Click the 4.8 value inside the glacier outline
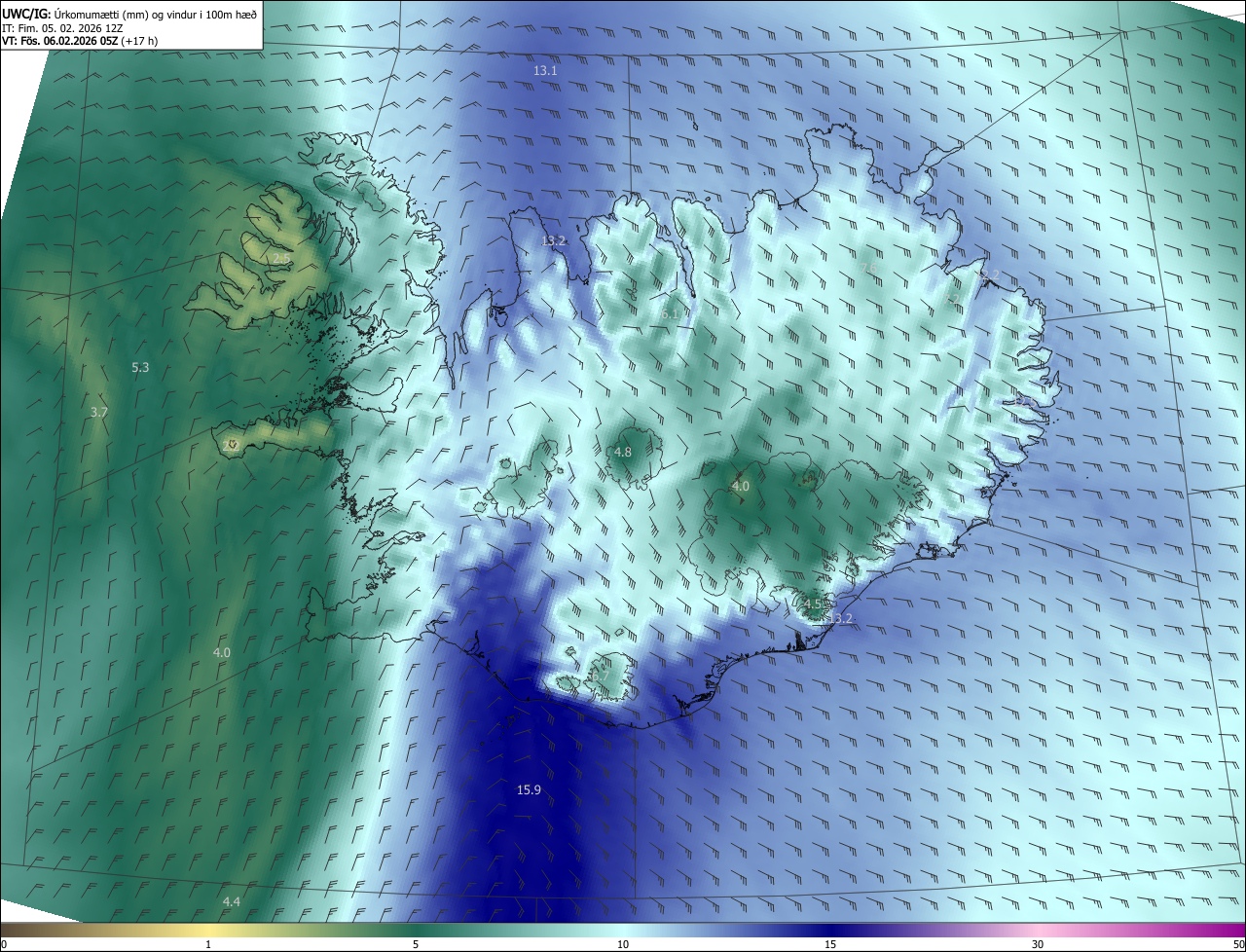The width and height of the screenshot is (1246, 952). (x=623, y=453)
